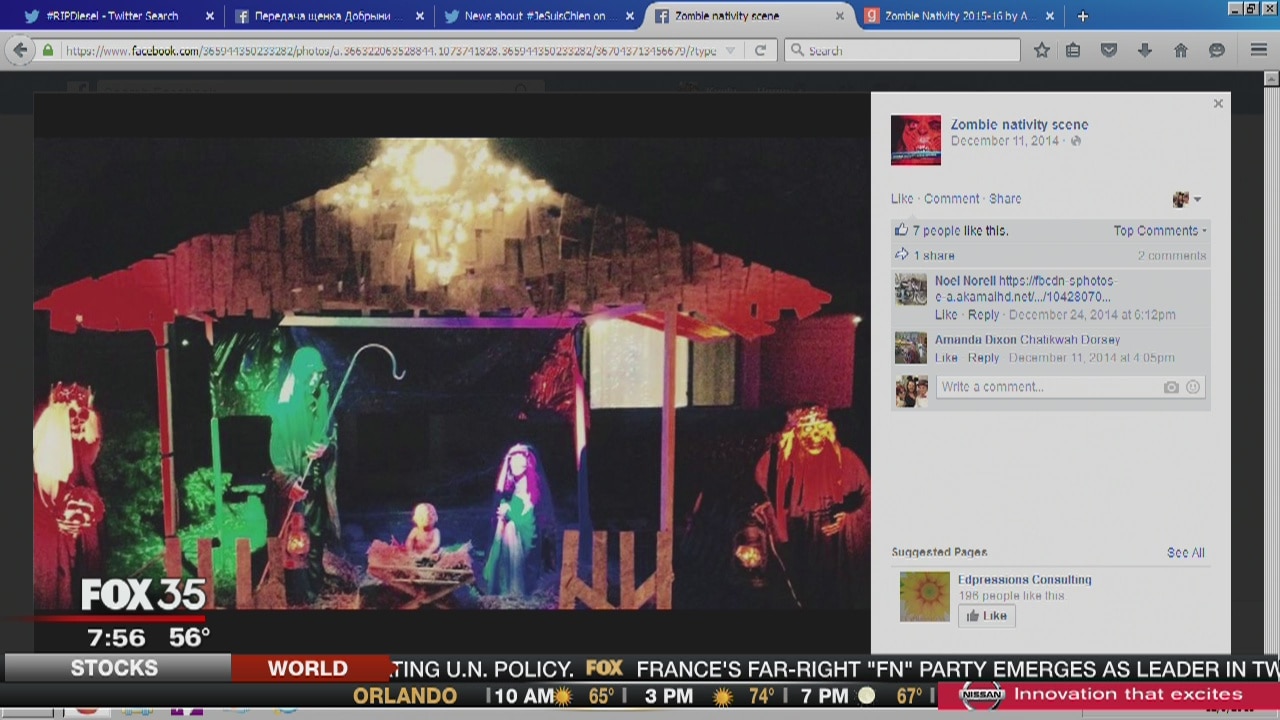Like Noel Norell's comment
The height and width of the screenshot is (720, 1280).
945,315
